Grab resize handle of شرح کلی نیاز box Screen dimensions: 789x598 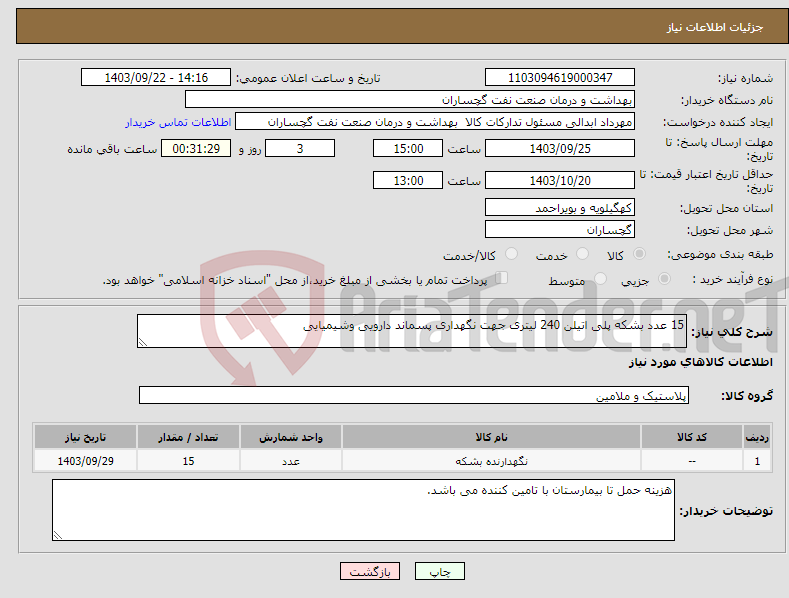pos(143,342)
